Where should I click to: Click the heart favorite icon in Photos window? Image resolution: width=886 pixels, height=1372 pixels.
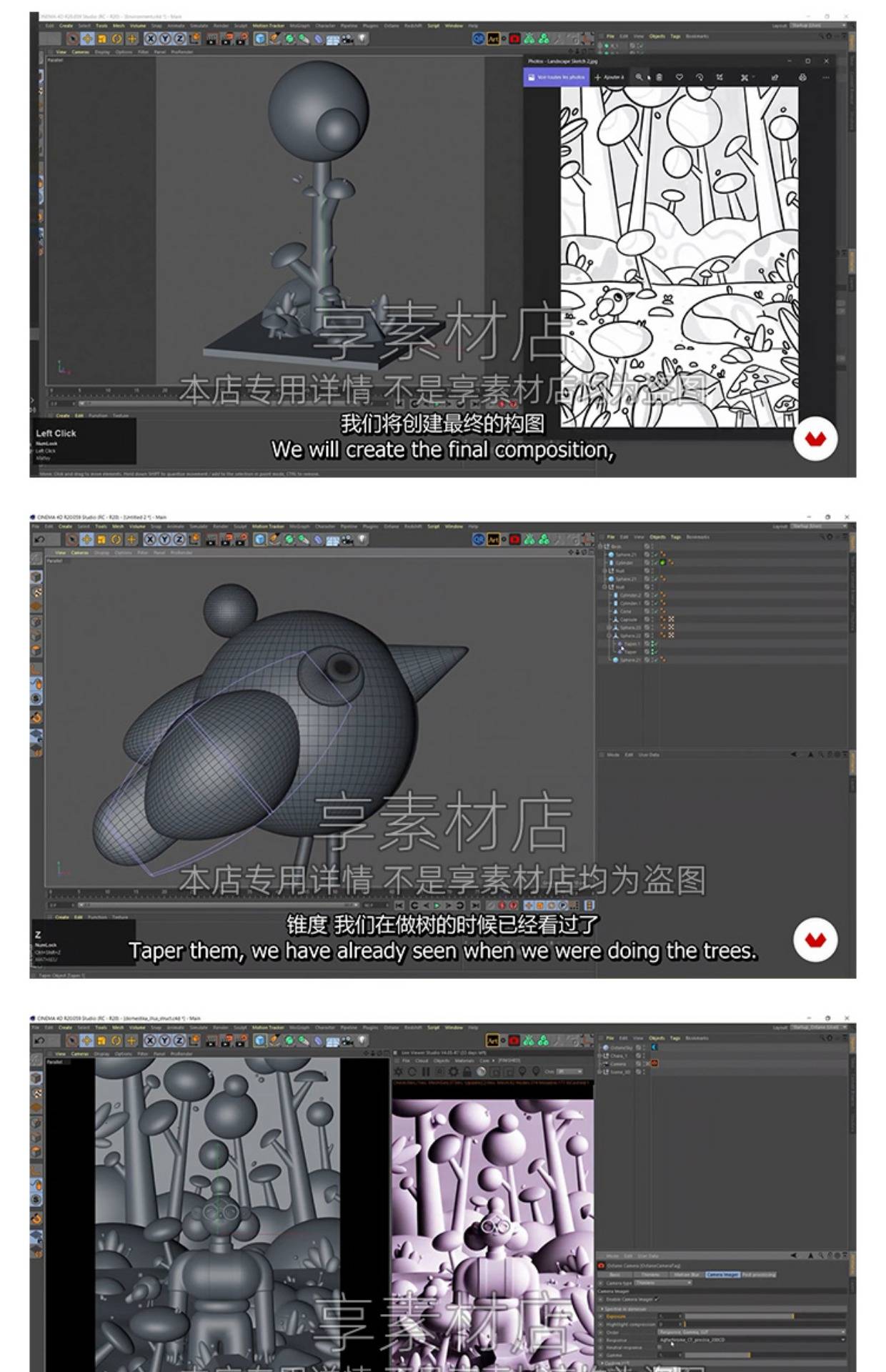pyautogui.click(x=680, y=77)
